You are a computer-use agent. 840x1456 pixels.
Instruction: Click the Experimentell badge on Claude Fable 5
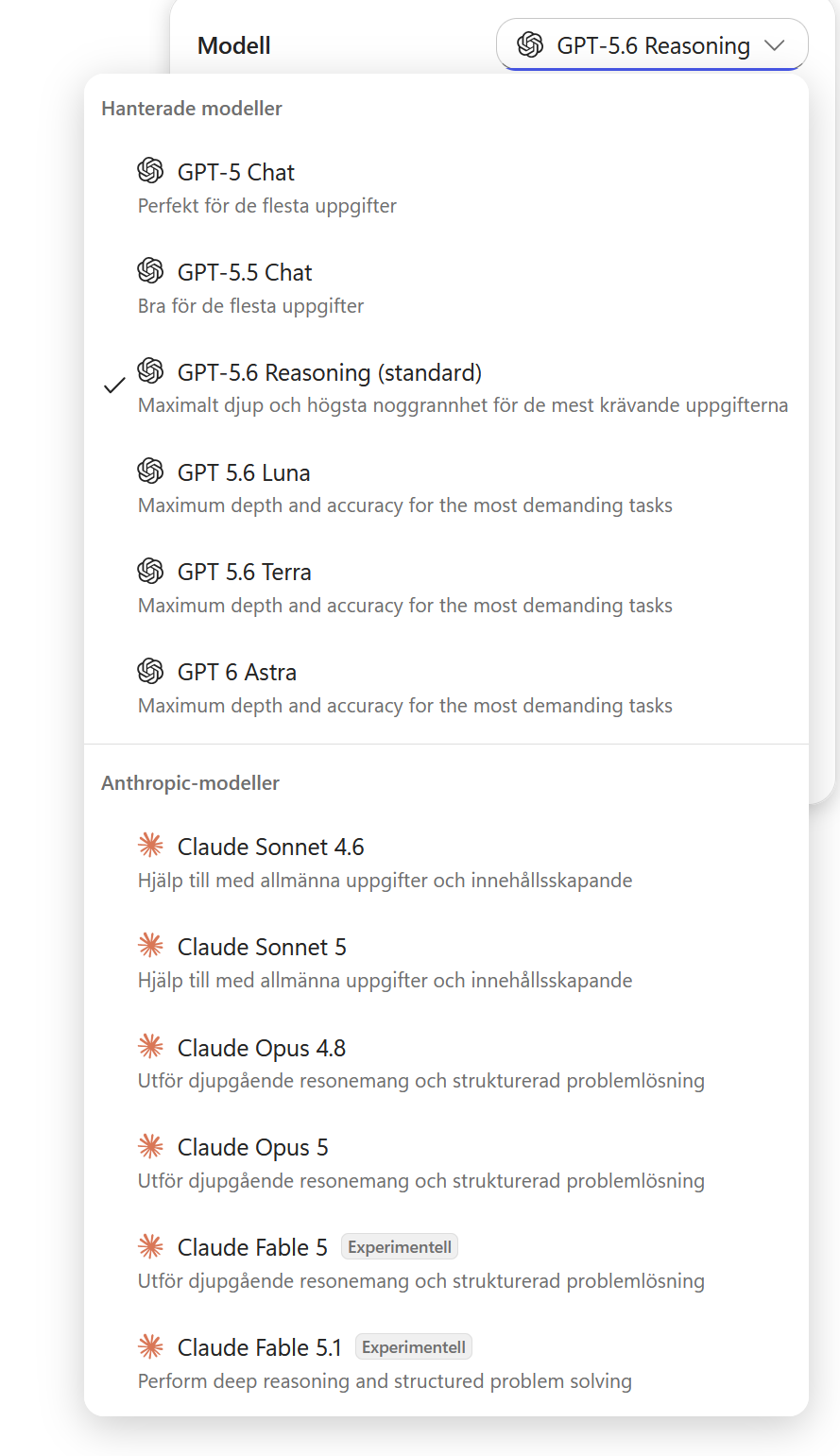pyautogui.click(x=400, y=1247)
